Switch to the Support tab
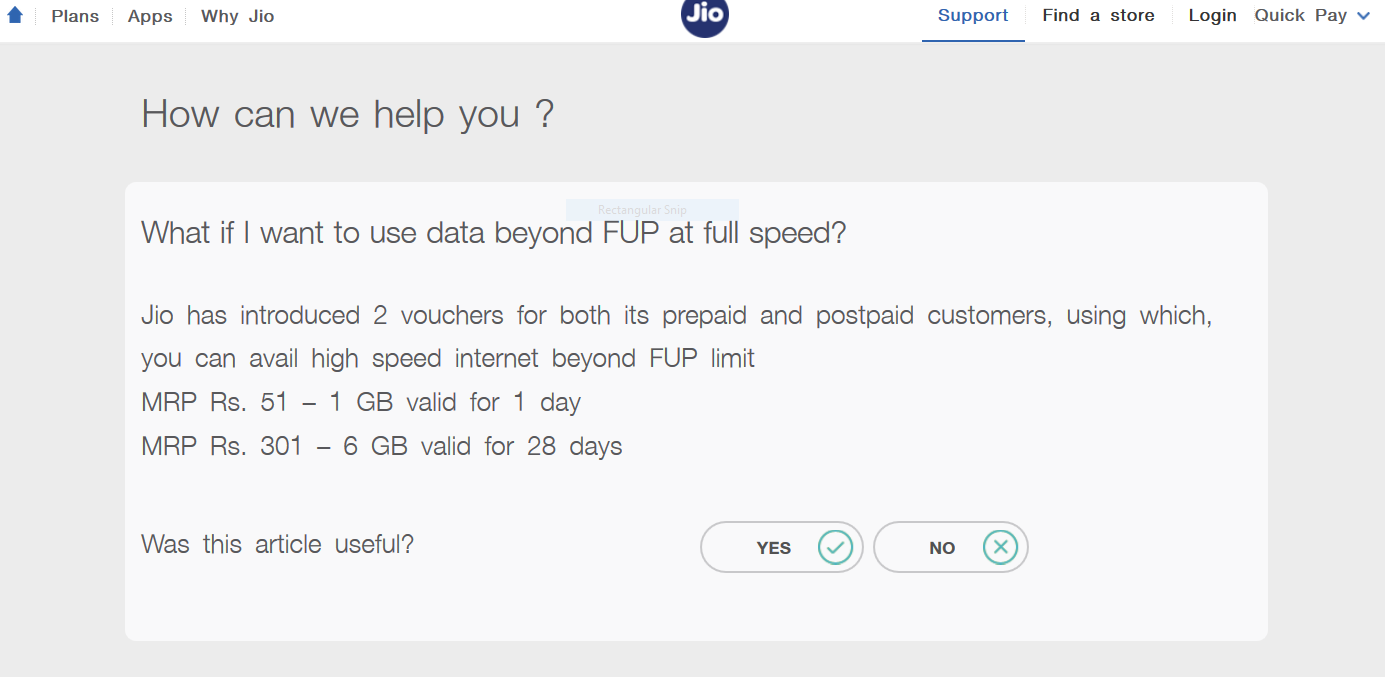Screen dimensions: 1385x677 click(973, 16)
